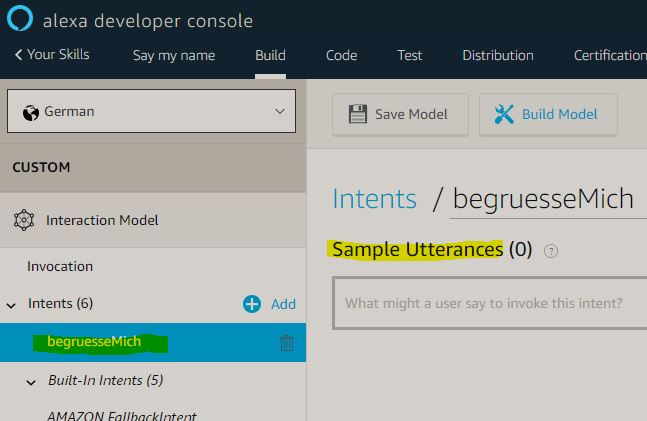
Task: Select Invocation in the sidebar
Action: point(60,266)
